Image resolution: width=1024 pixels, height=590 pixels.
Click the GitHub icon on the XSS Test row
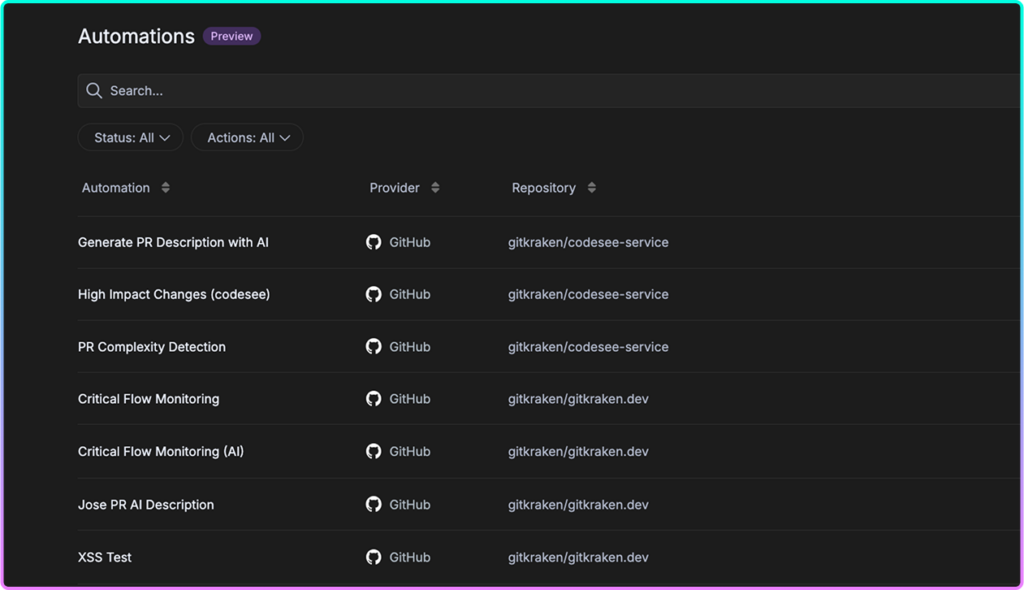(373, 557)
